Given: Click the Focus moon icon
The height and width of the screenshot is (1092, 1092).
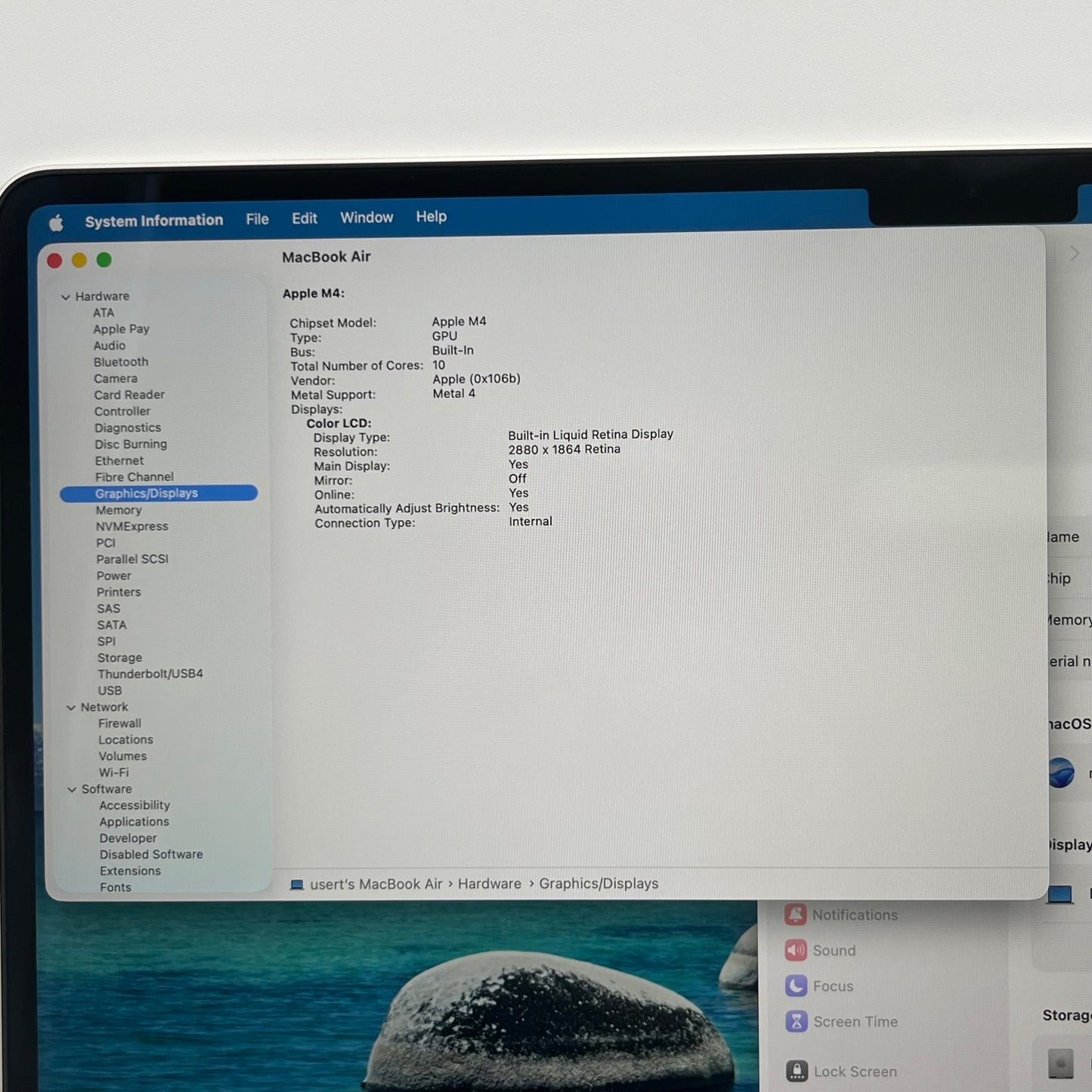Looking at the screenshot, I should (x=796, y=986).
